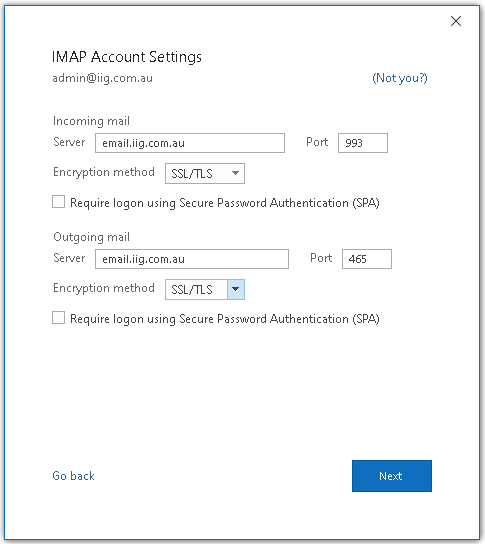485x544 pixels.
Task: Go back to the previous setup step
Action: coord(73,476)
